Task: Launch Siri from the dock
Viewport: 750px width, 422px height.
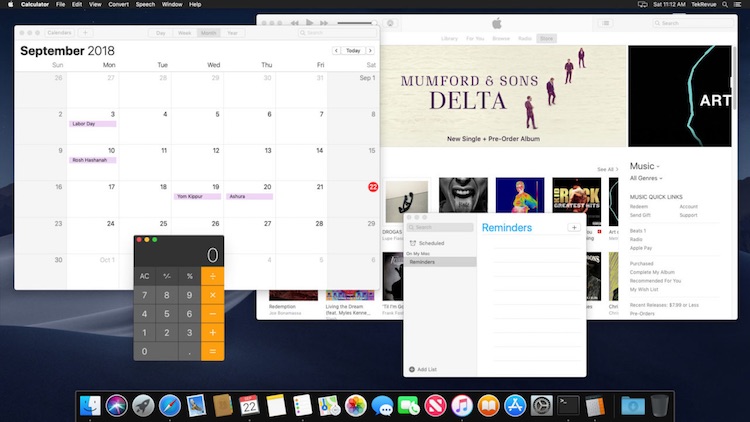Action: pyautogui.click(x=117, y=406)
